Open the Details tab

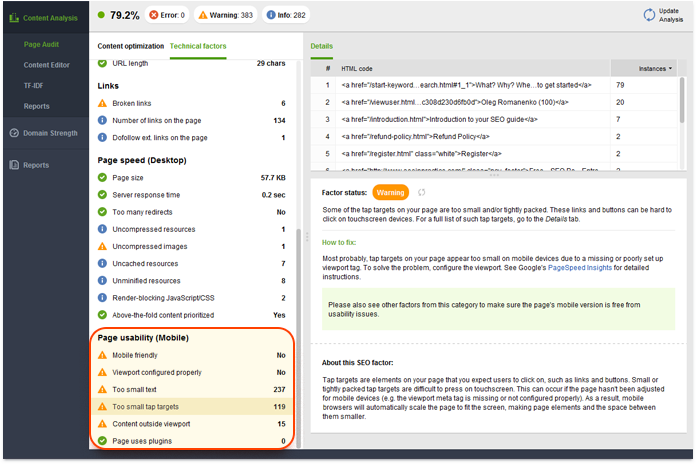click(321, 46)
